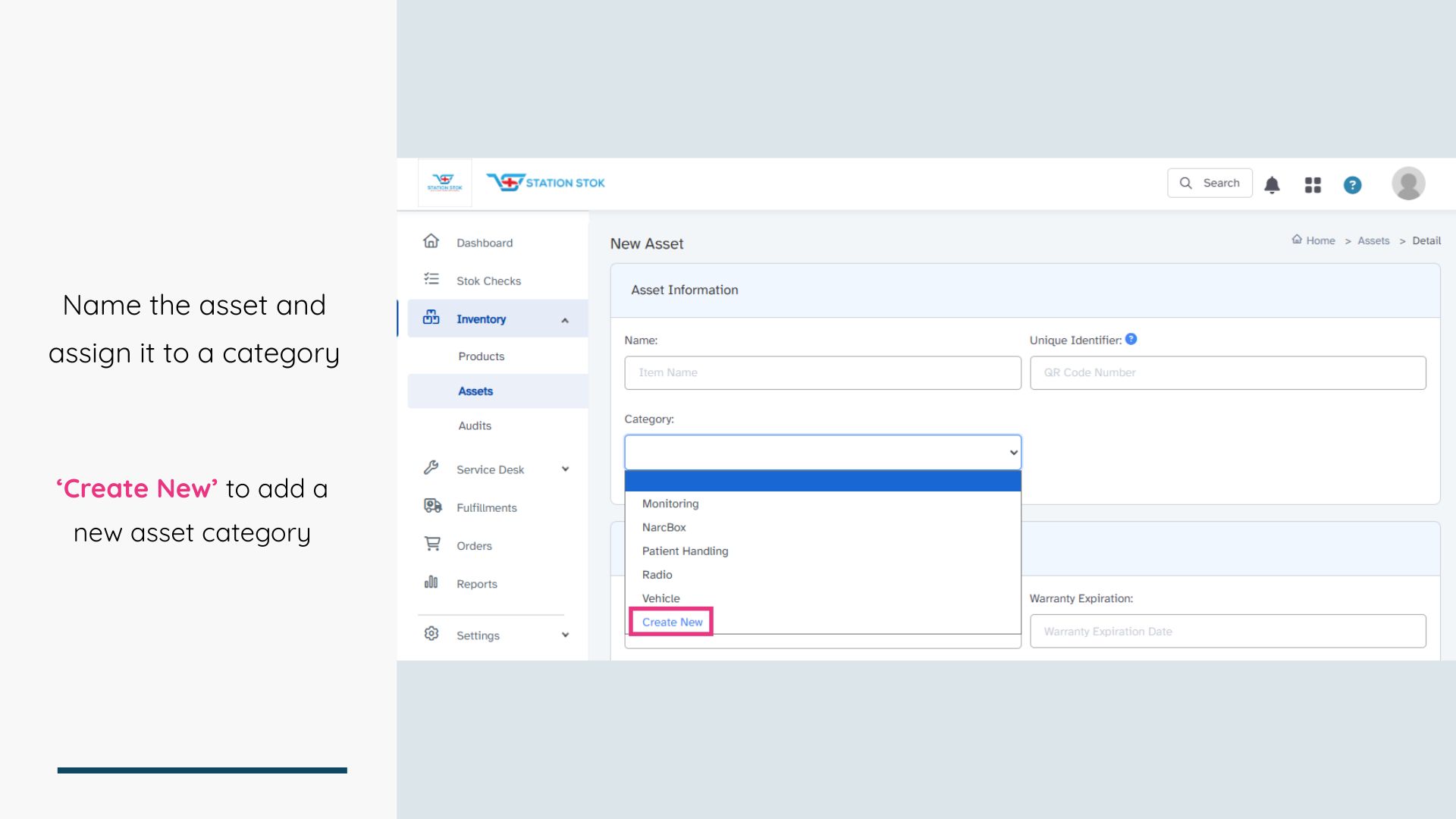Open the apps grid icon

[1313, 184]
